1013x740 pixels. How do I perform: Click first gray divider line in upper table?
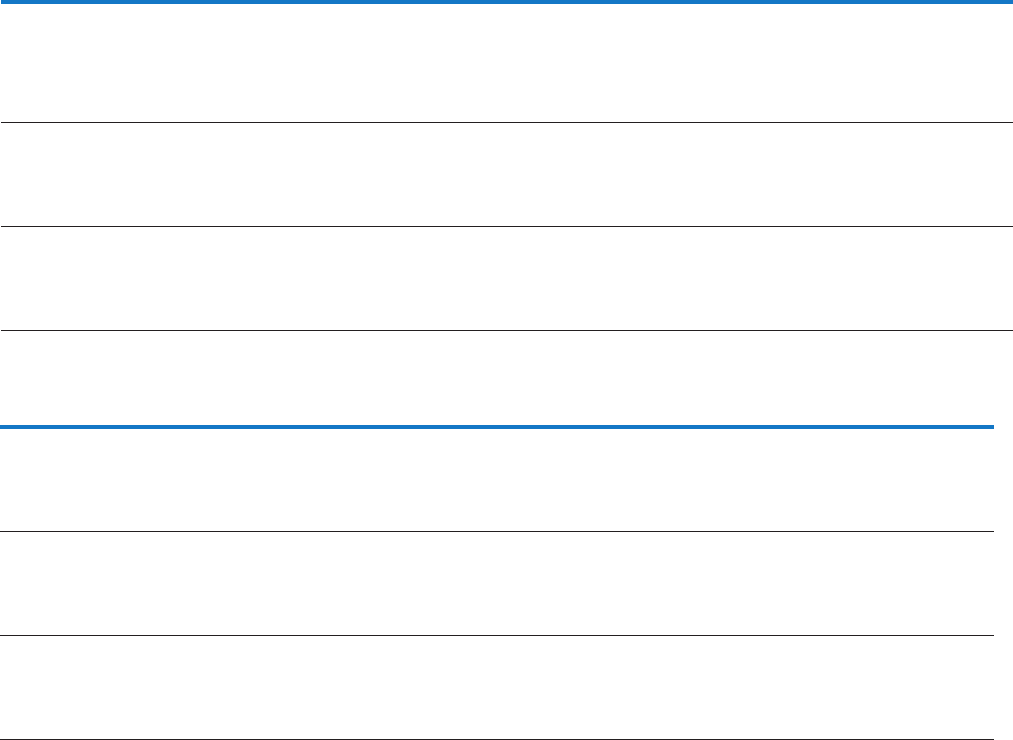[506, 123]
